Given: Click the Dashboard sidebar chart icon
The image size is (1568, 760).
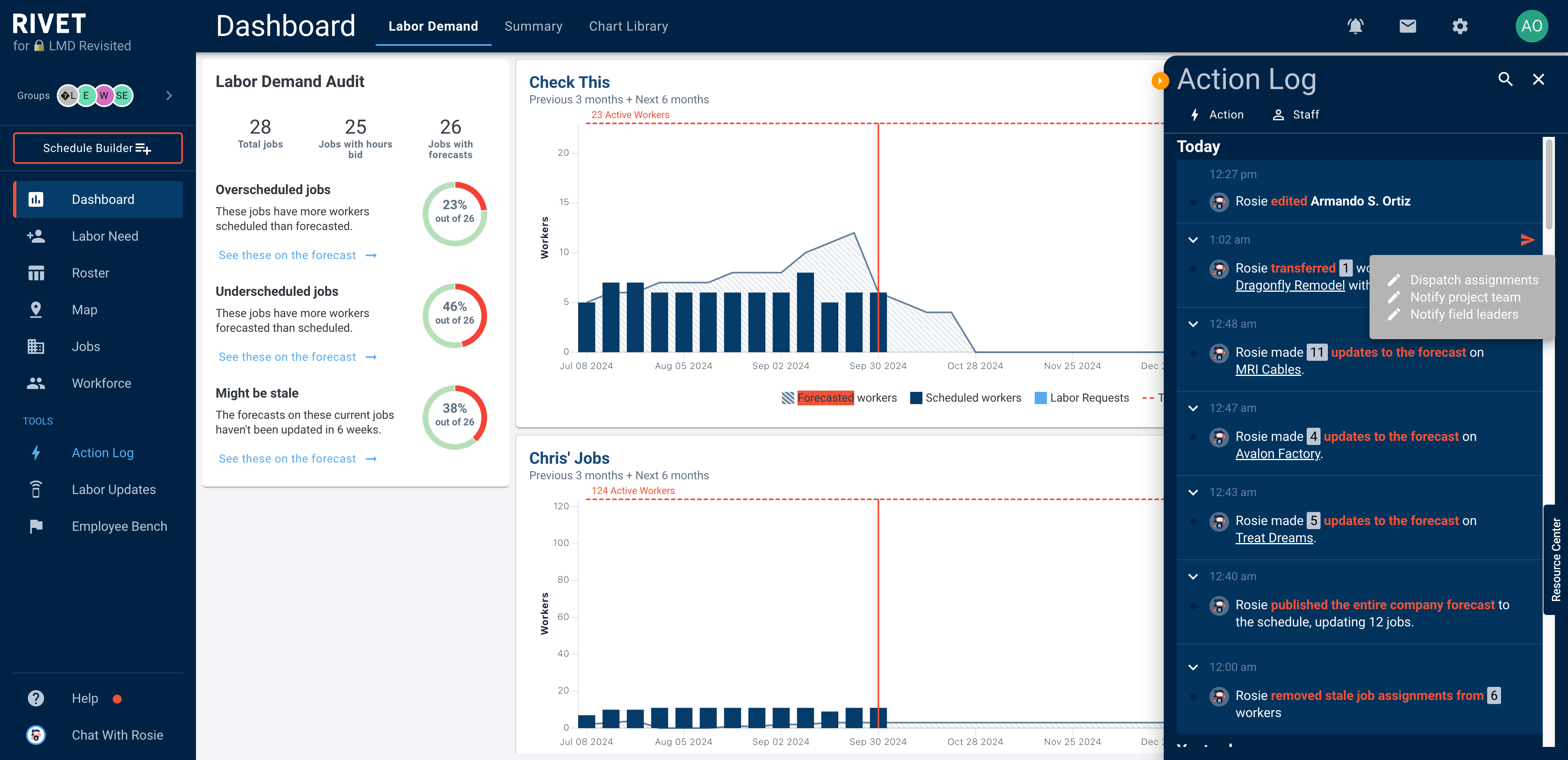Looking at the screenshot, I should click(x=36, y=199).
